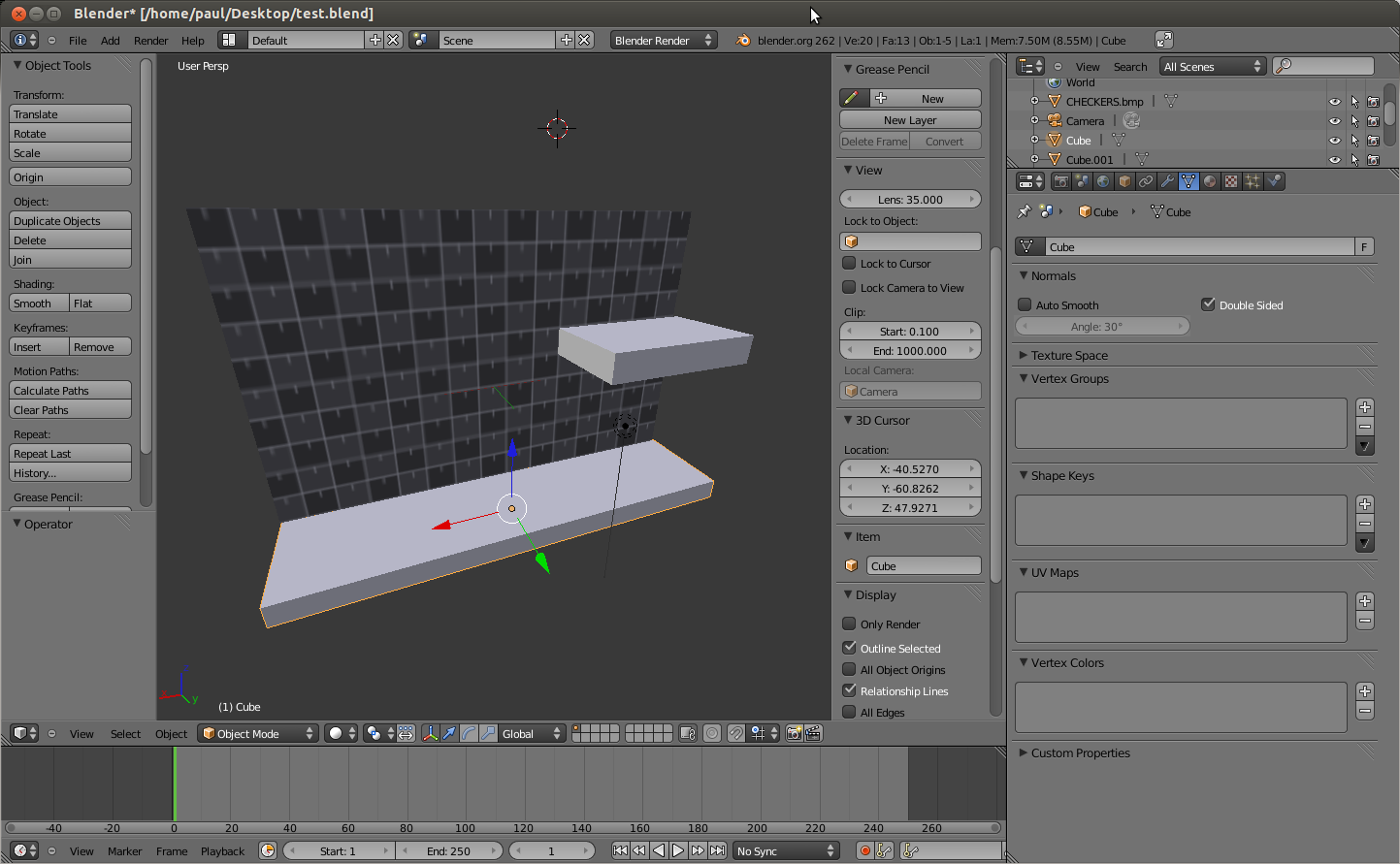Enable the Only Render checkbox
Screen dimensions: 1400x864
coord(849,624)
